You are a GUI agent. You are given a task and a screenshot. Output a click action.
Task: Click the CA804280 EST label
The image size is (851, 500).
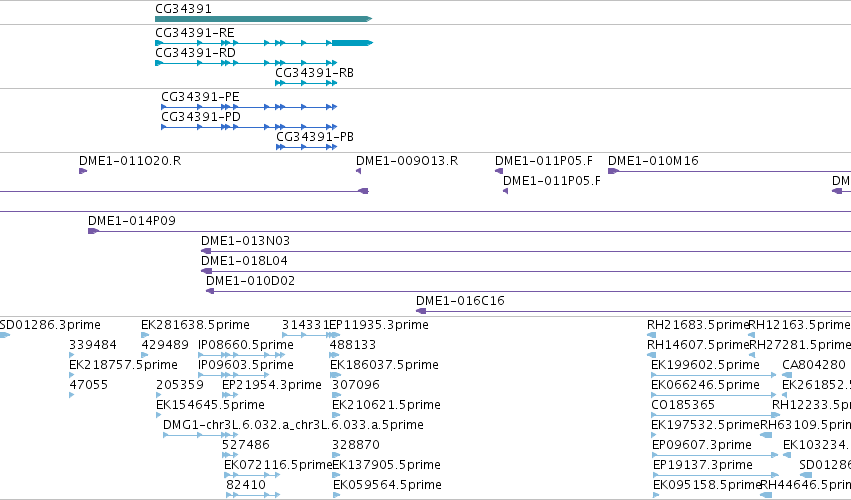pos(814,365)
